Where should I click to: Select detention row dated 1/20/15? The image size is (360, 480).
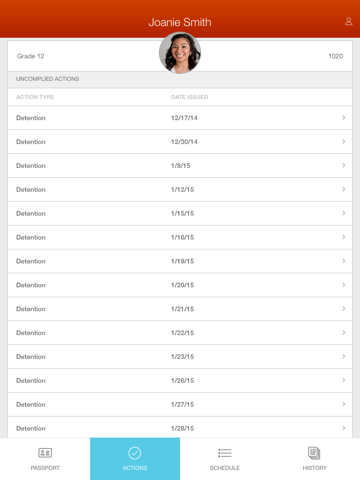tap(180, 285)
